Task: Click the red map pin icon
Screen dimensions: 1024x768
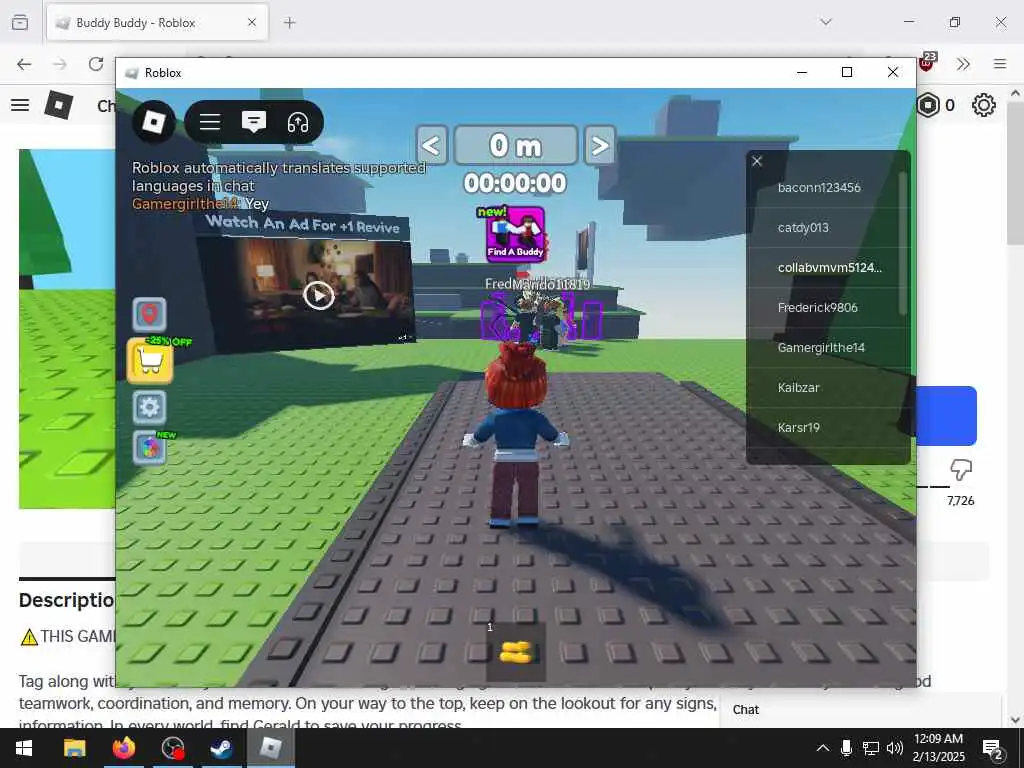Action: (x=150, y=314)
